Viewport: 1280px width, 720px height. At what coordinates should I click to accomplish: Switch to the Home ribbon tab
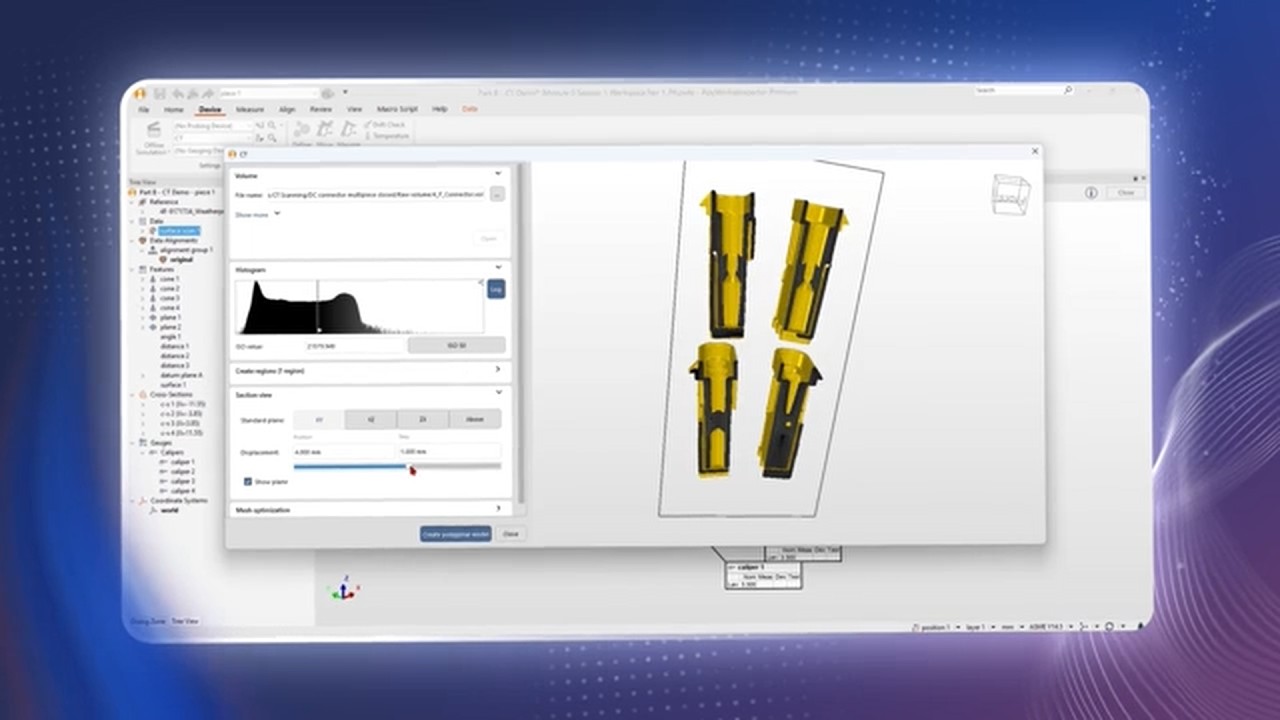tap(174, 109)
